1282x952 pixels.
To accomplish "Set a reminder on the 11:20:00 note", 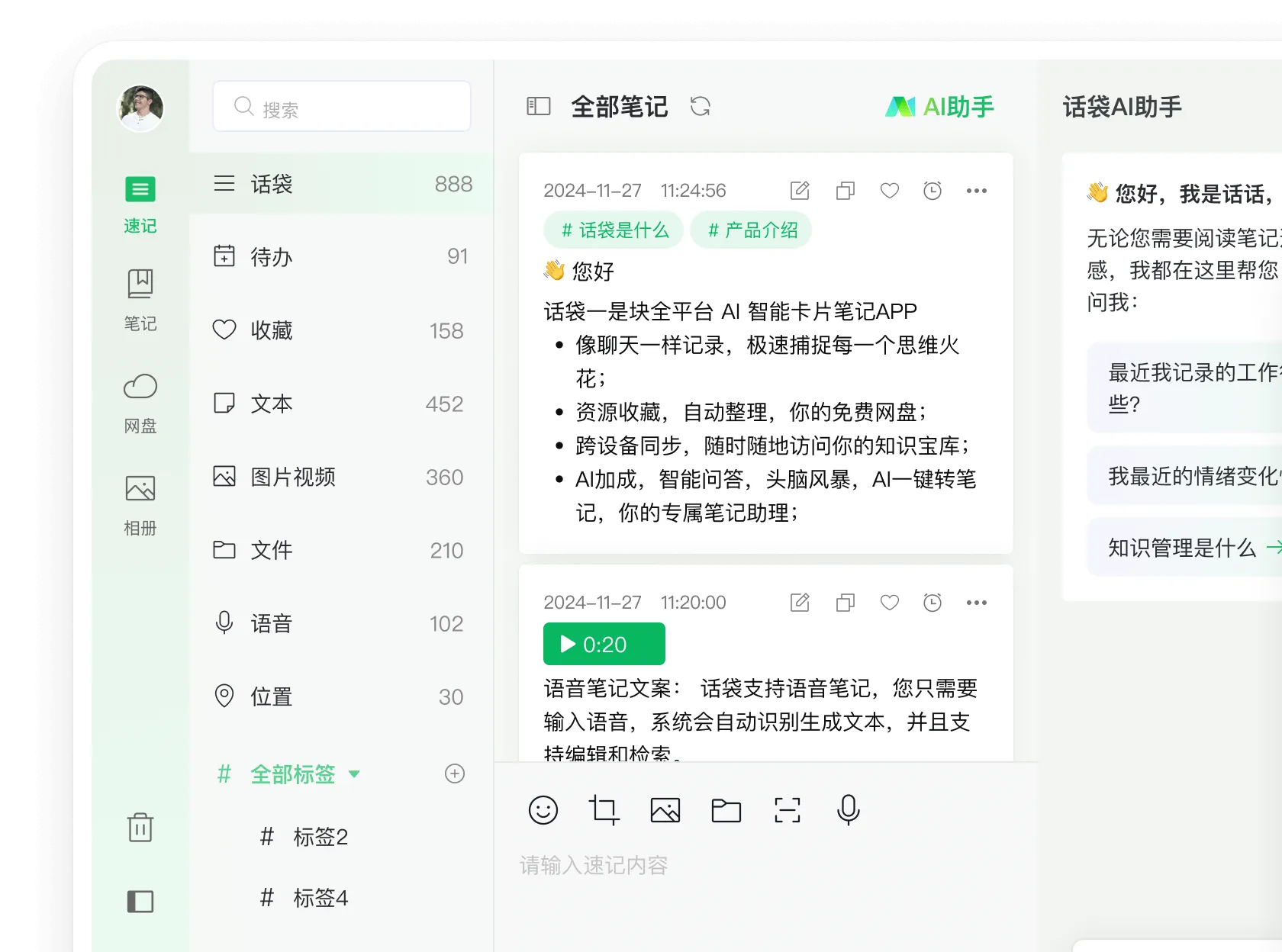I will 933,602.
